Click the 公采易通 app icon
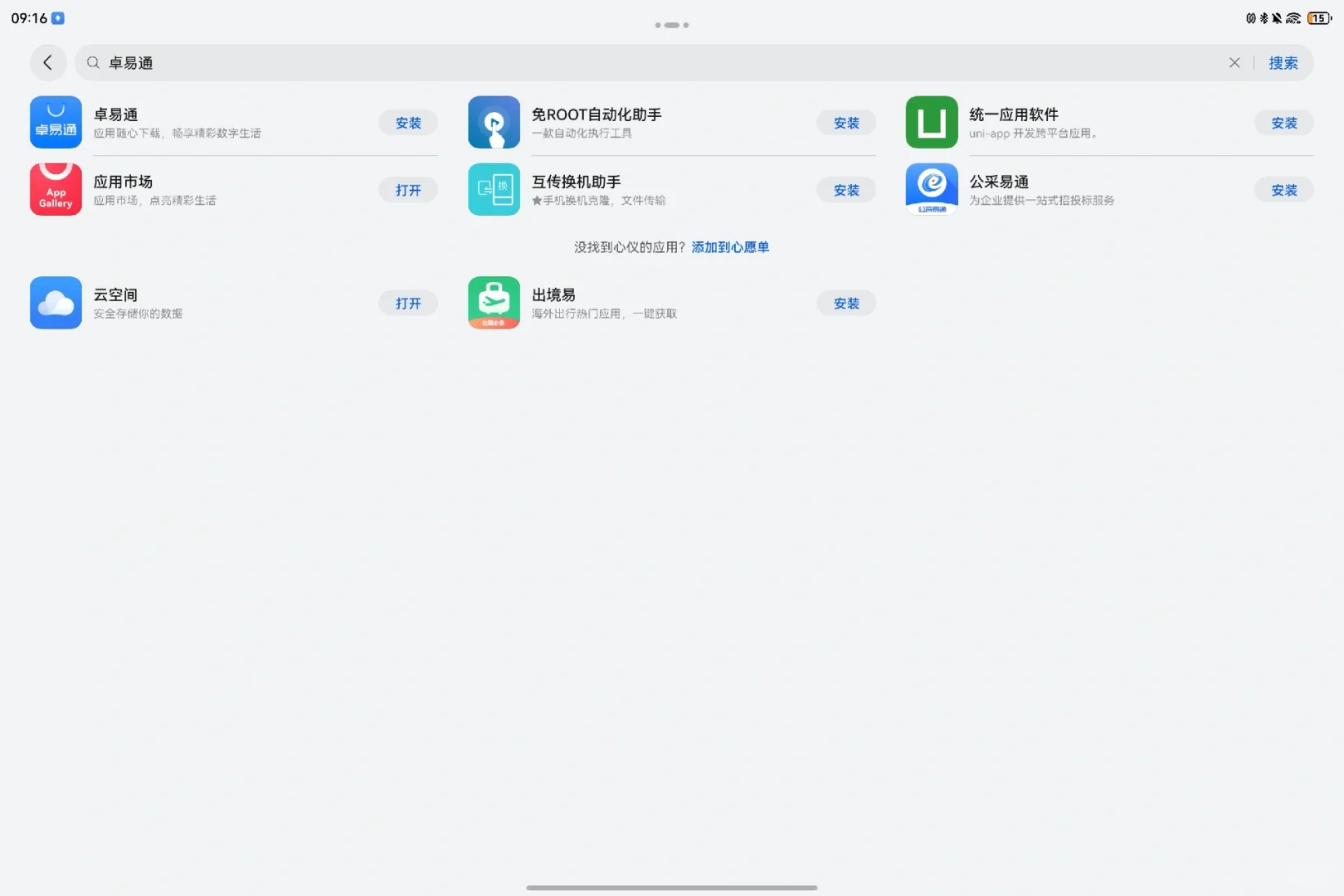 (x=931, y=189)
